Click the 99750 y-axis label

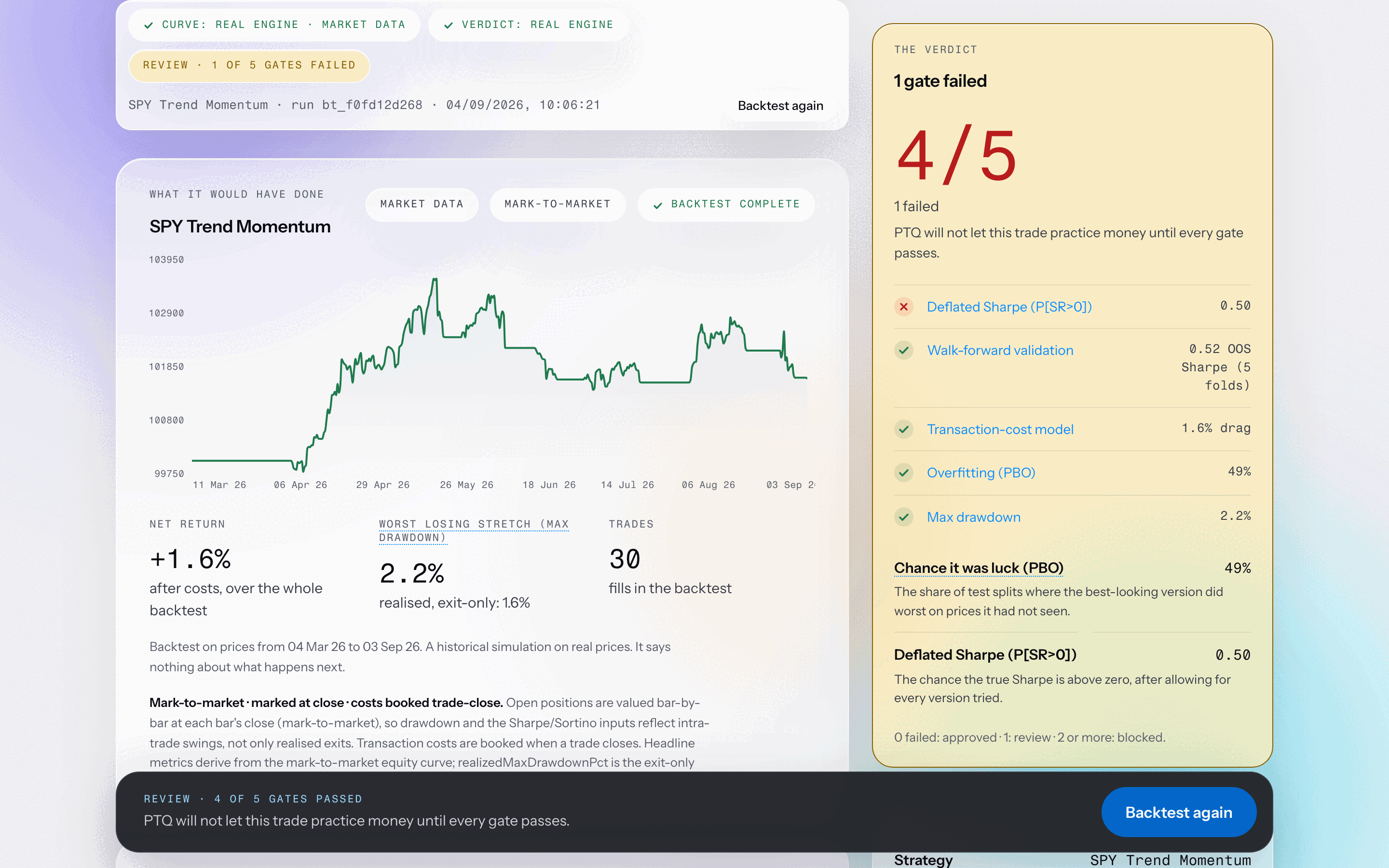coord(169,474)
